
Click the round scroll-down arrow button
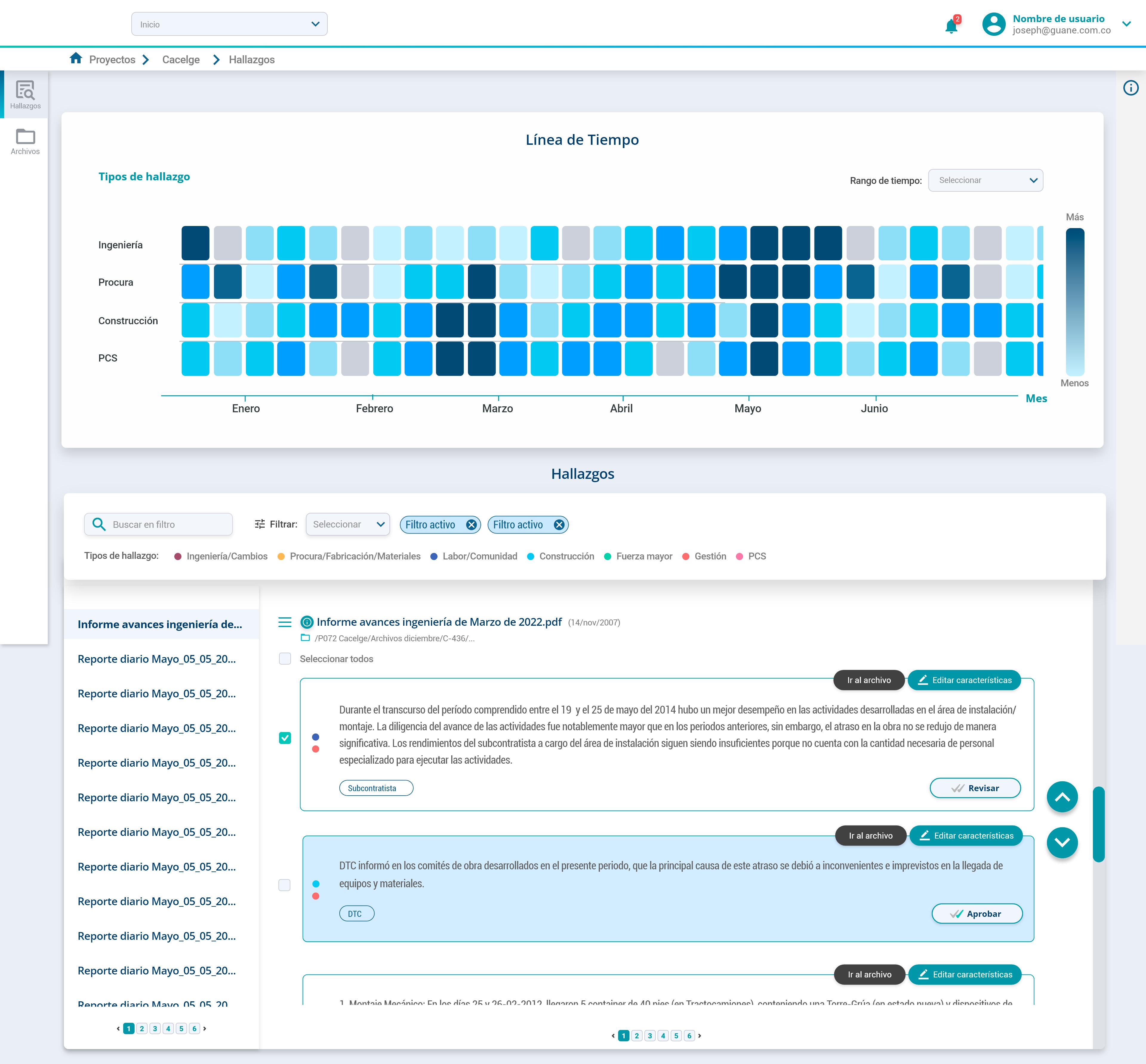(x=1062, y=842)
